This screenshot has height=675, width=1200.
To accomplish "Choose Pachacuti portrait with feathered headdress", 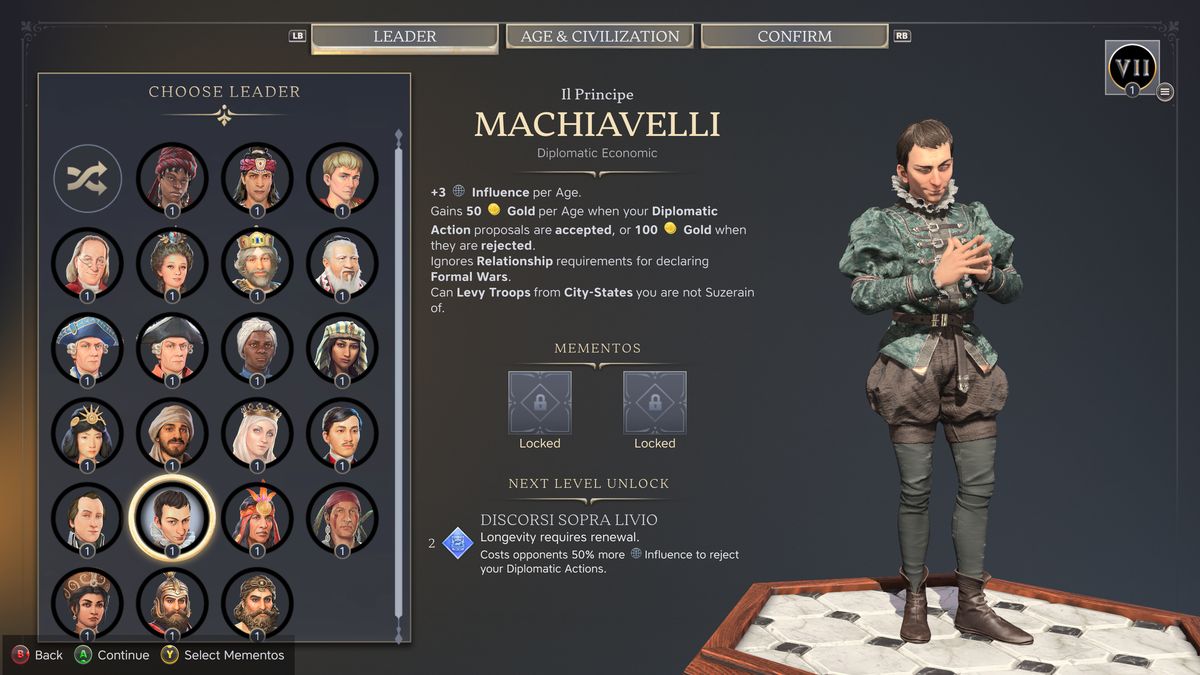I will click(x=257, y=518).
